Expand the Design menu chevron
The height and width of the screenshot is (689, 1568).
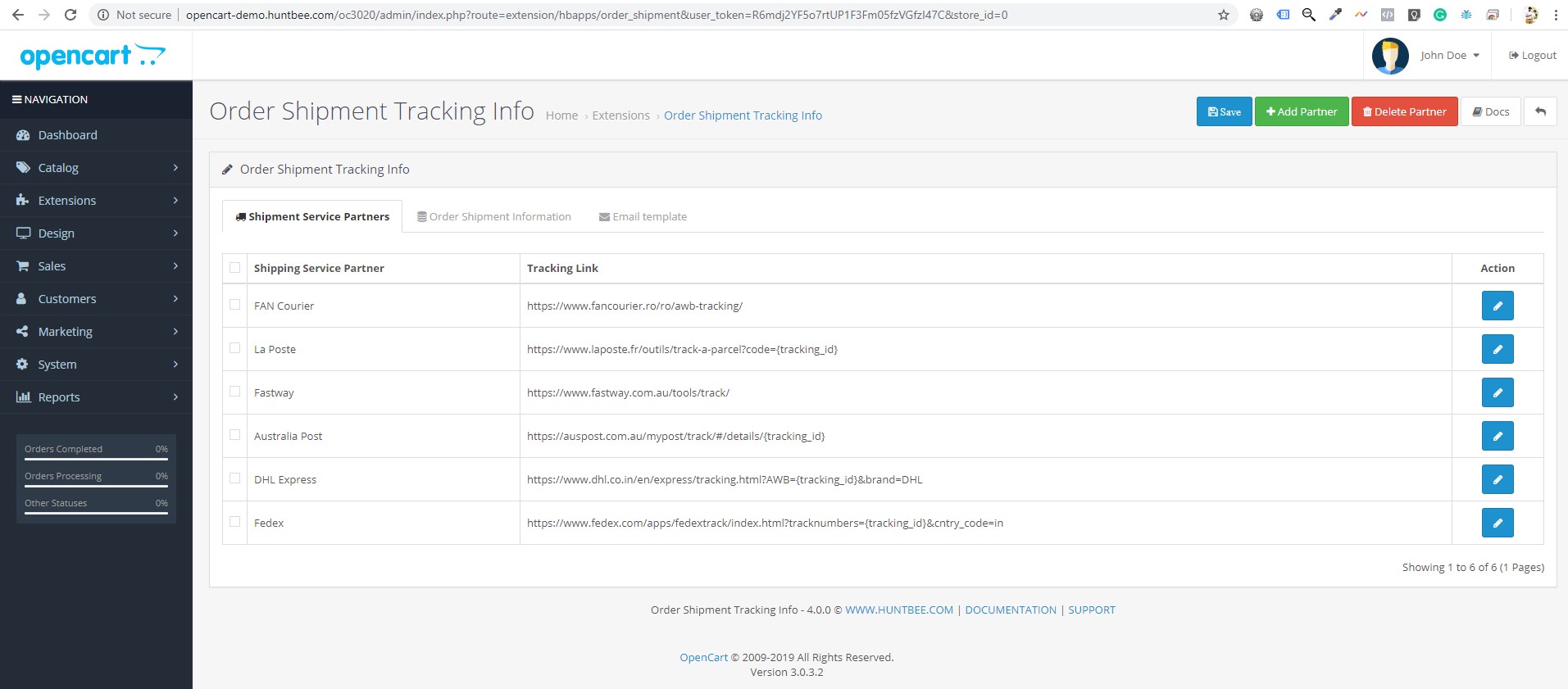pyautogui.click(x=175, y=233)
